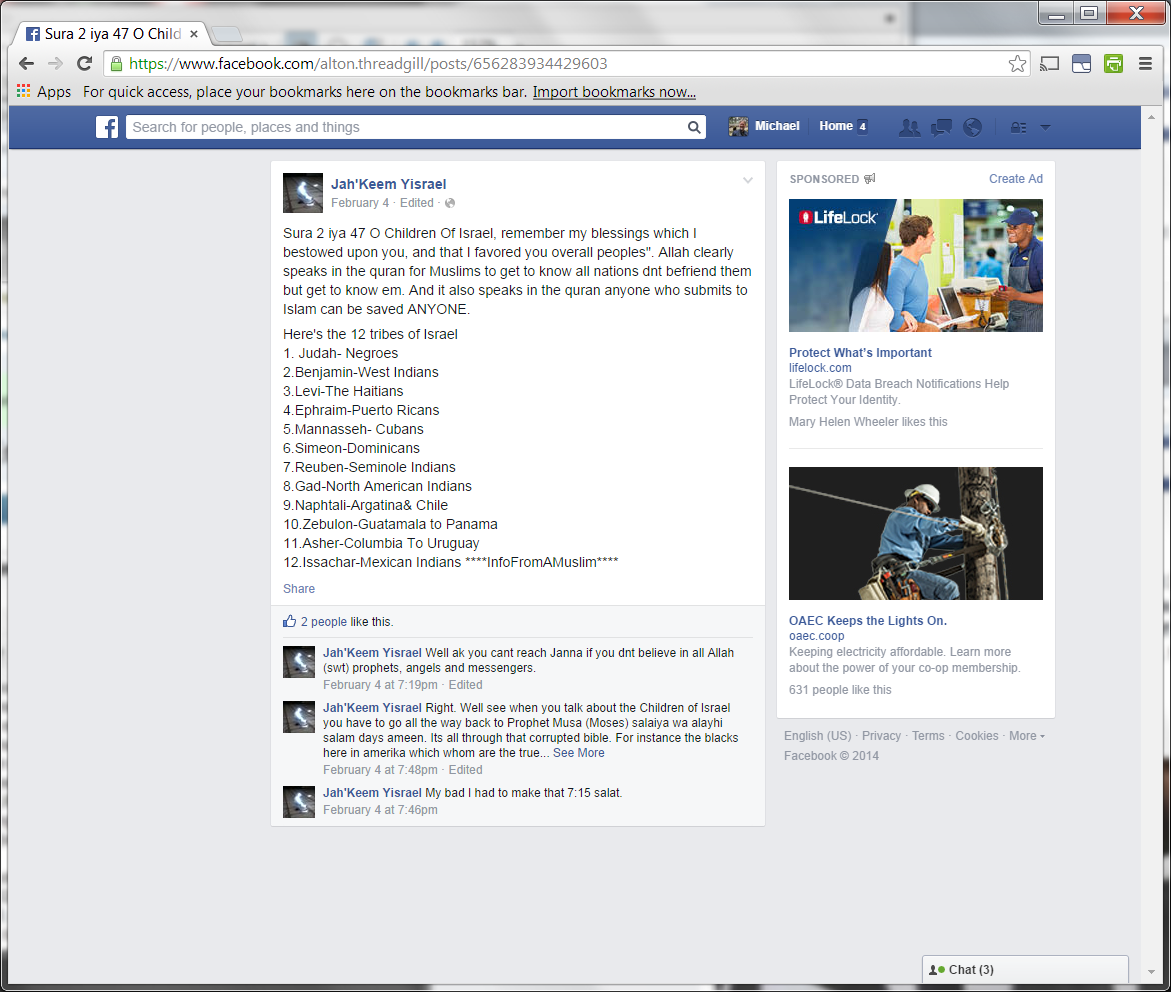Viewport: 1171px width, 992px height.
Task: Expand the comment with See More
Action: pos(579,753)
